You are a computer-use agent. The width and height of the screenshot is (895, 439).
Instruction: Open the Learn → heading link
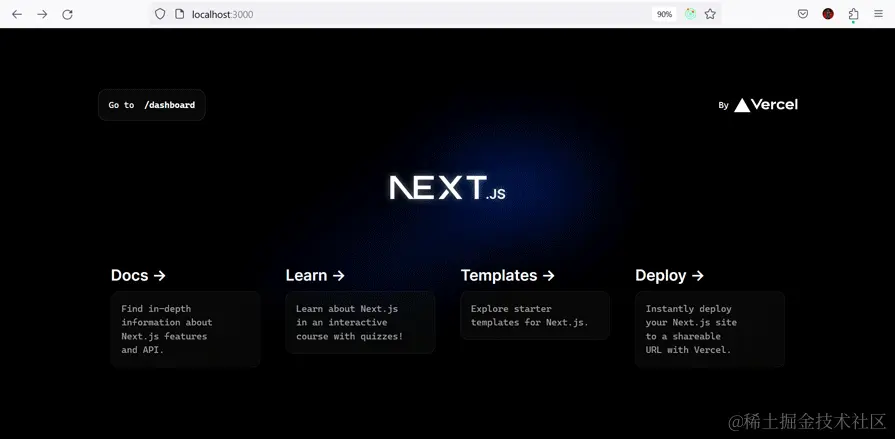[315, 275]
